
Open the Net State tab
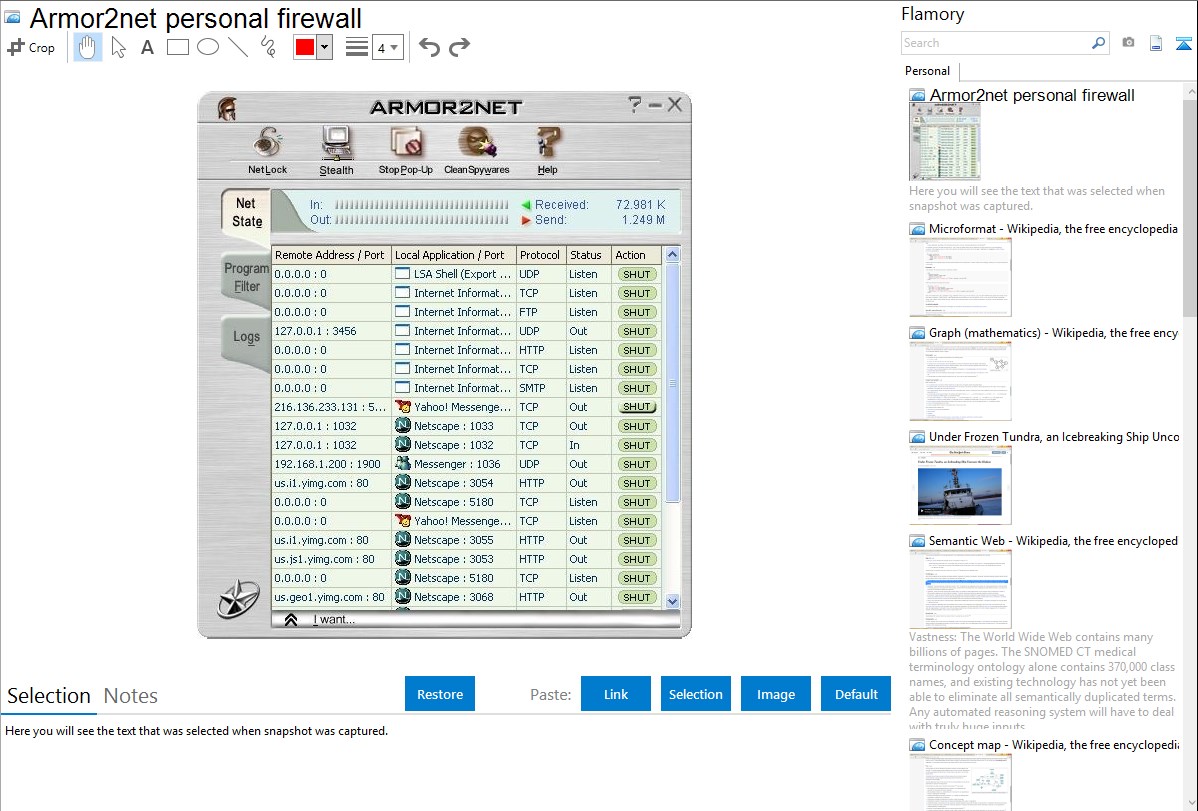tap(246, 212)
